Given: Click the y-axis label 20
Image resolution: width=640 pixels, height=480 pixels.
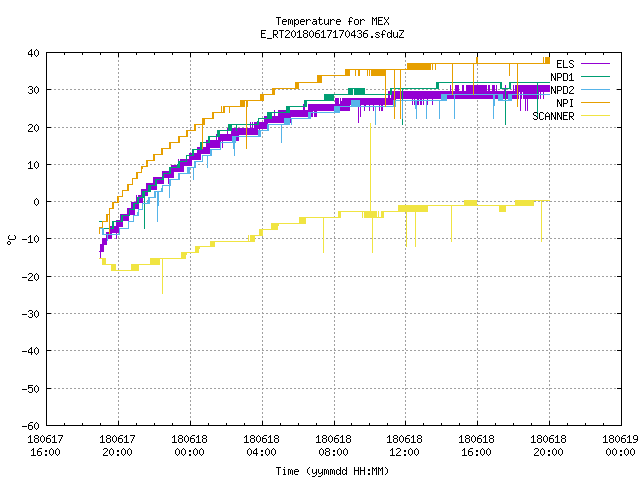Looking at the screenshot, I should point(33,128).
